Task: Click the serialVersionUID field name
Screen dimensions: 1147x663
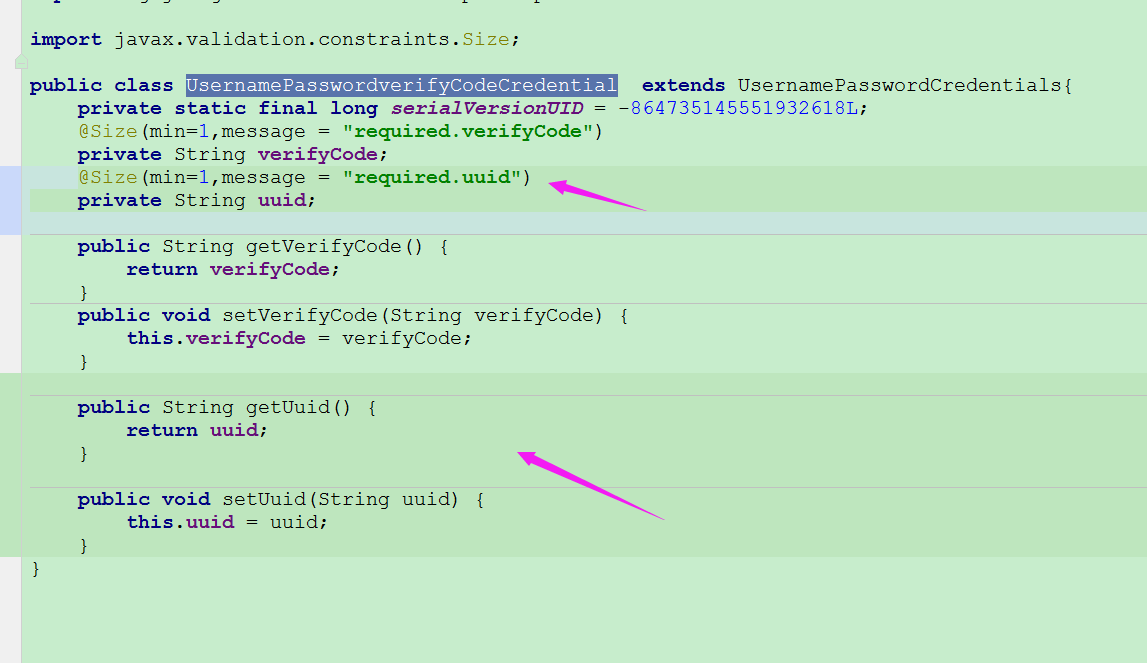Action: pos(487,109)
